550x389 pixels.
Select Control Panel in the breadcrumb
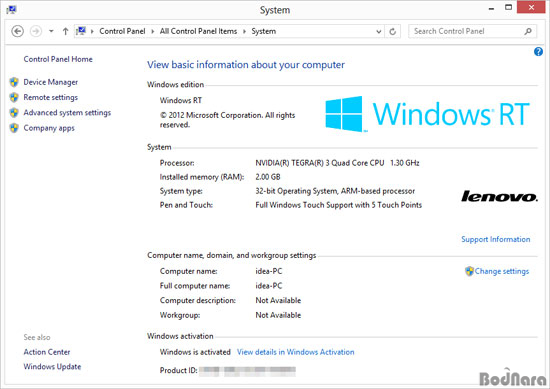pyautogui.click(x=122, y=31)
